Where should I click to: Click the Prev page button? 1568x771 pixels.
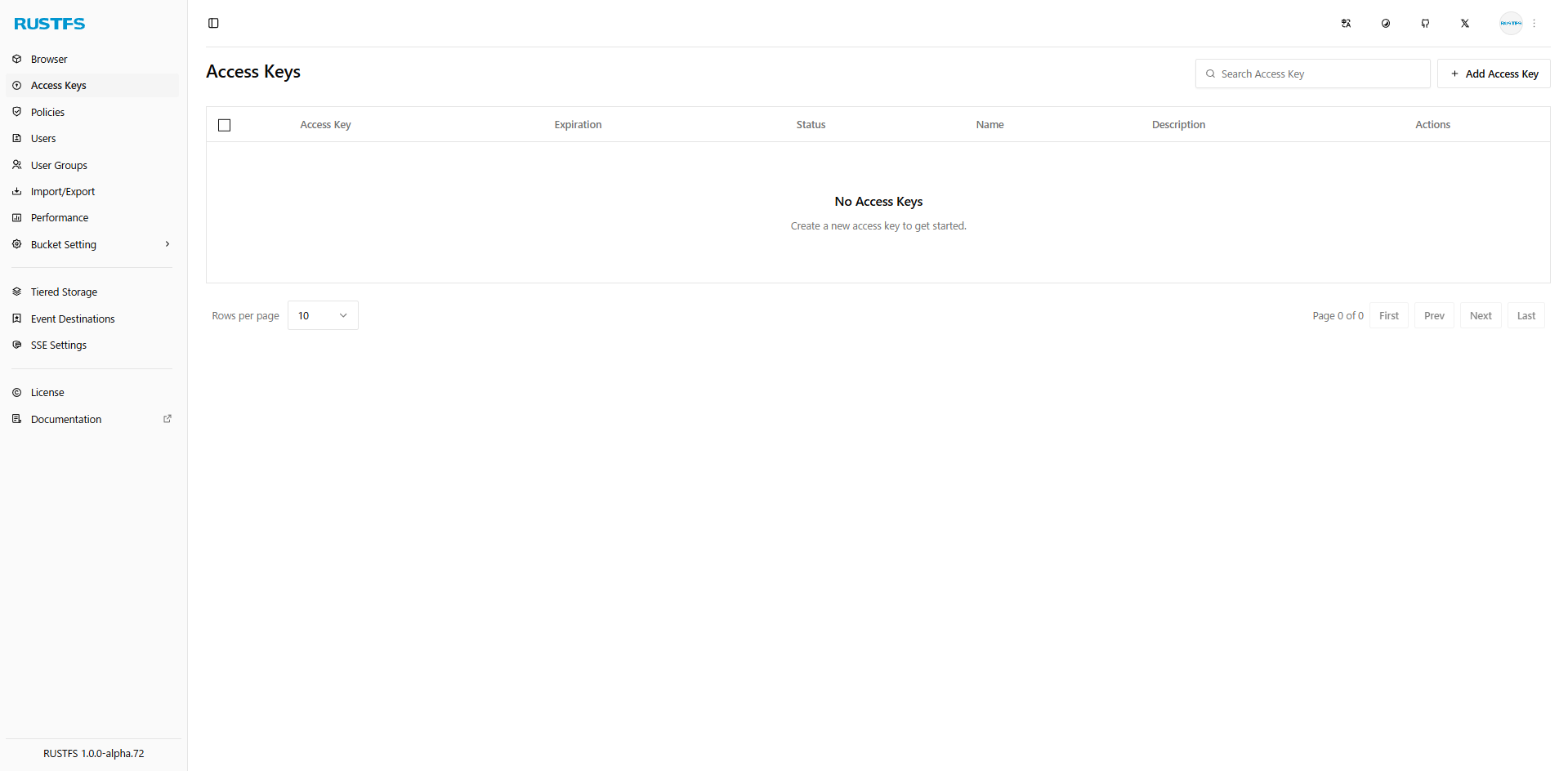(x=1434, y=315)
